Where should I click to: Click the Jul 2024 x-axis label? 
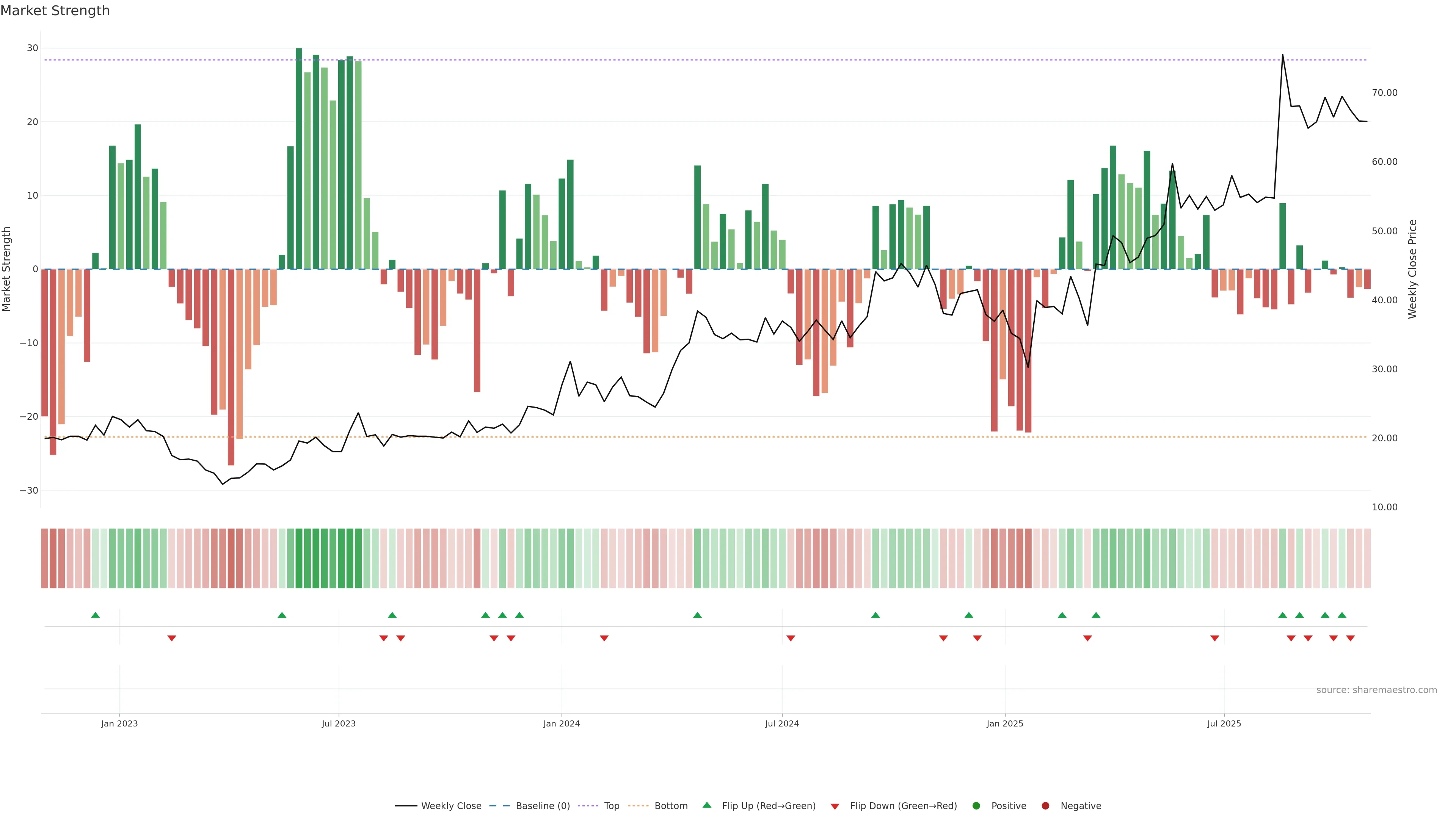[782, 723]
